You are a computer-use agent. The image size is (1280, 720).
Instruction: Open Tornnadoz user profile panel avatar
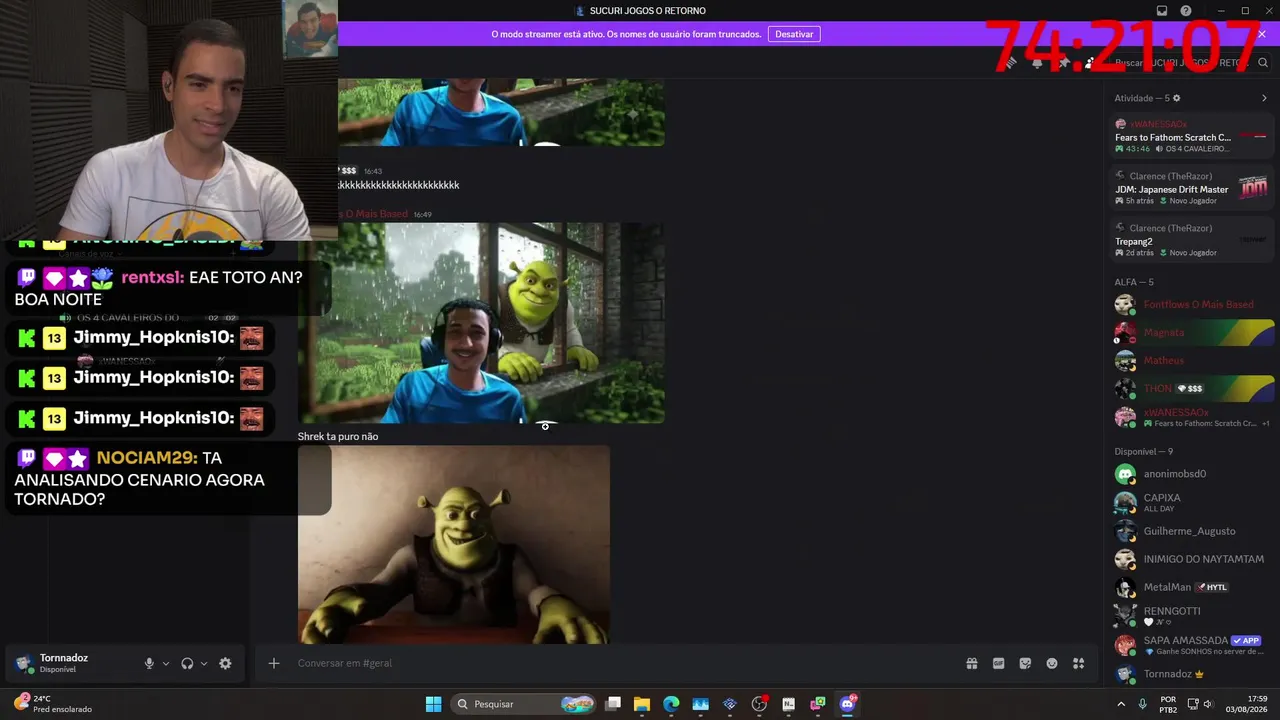click(24, 663)
